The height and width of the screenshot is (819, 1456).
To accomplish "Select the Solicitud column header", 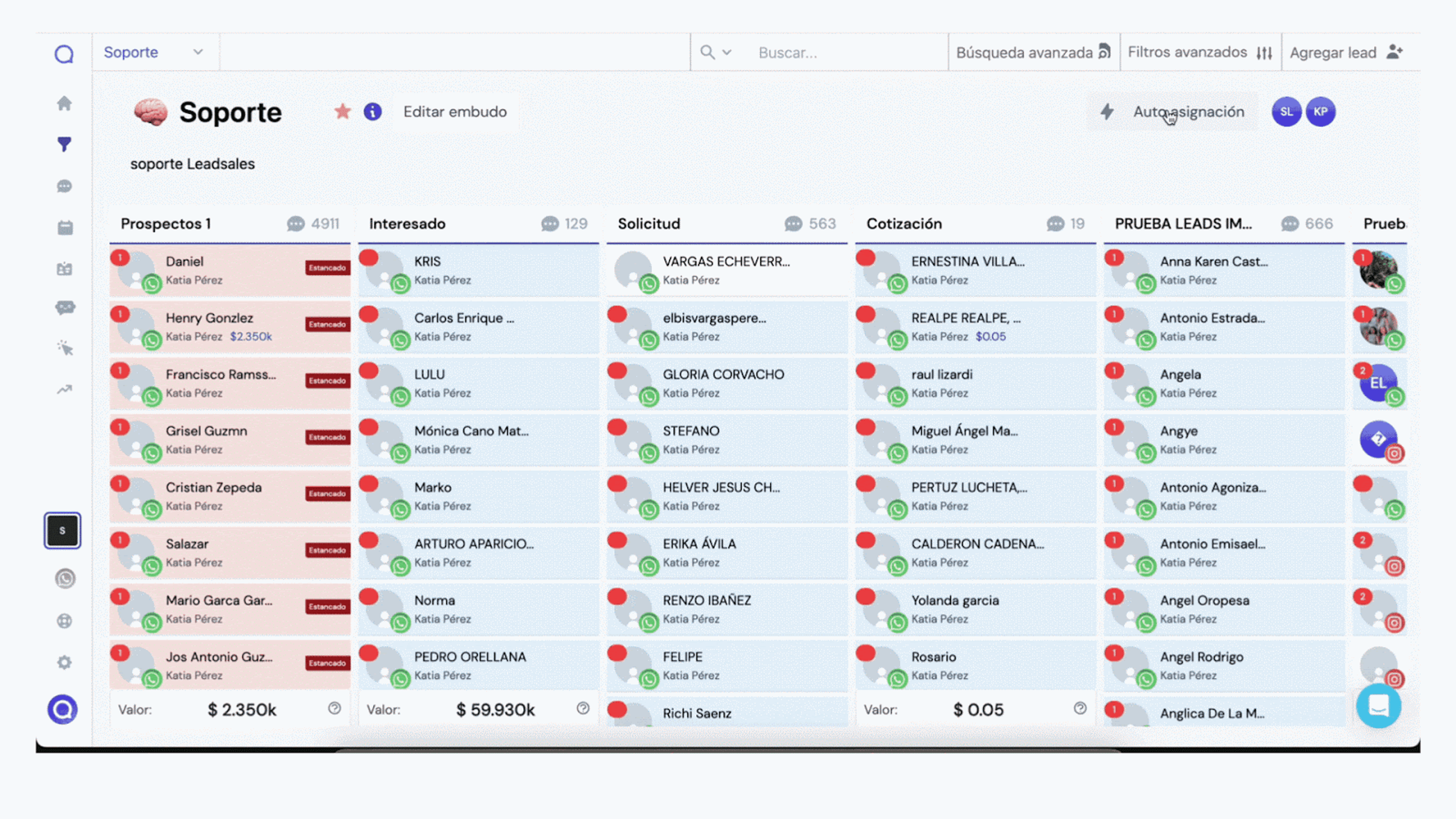I will pyautogui.click(x=727, y=224).
